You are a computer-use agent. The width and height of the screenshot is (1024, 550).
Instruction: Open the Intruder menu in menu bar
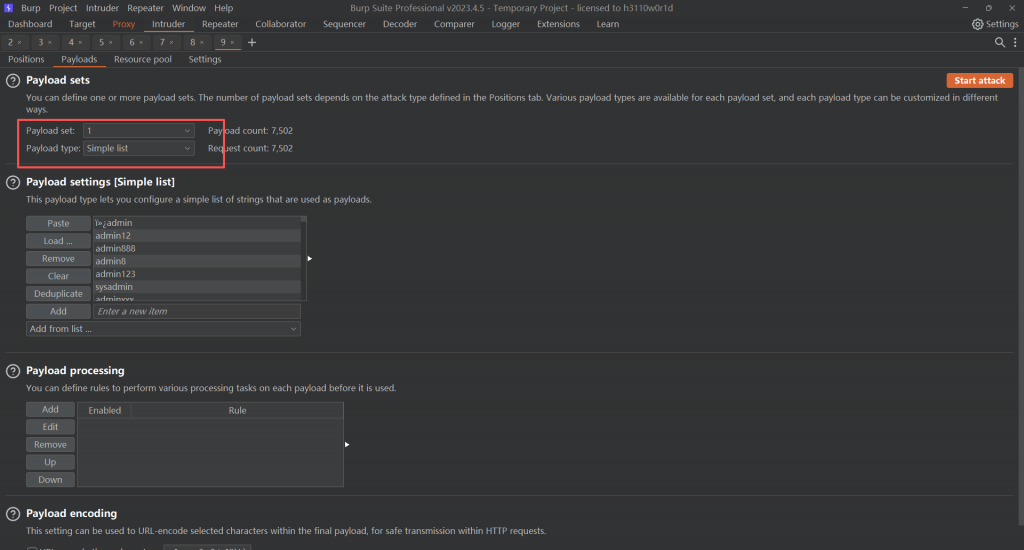pyautogui.click(x=102, y=8)
